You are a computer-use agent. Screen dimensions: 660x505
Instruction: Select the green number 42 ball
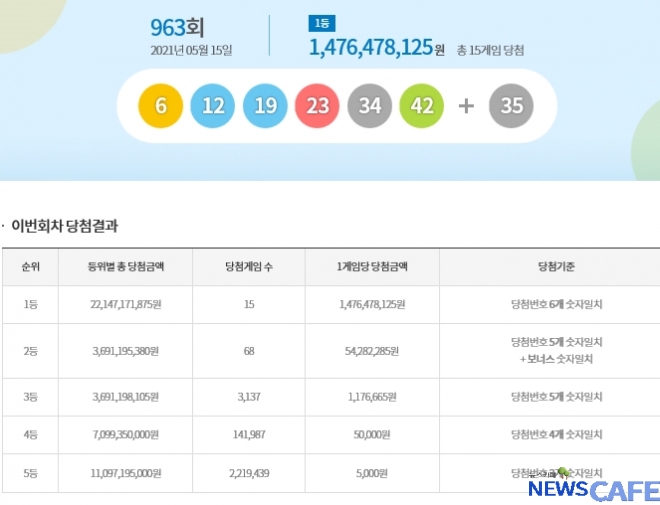[422, 106]
